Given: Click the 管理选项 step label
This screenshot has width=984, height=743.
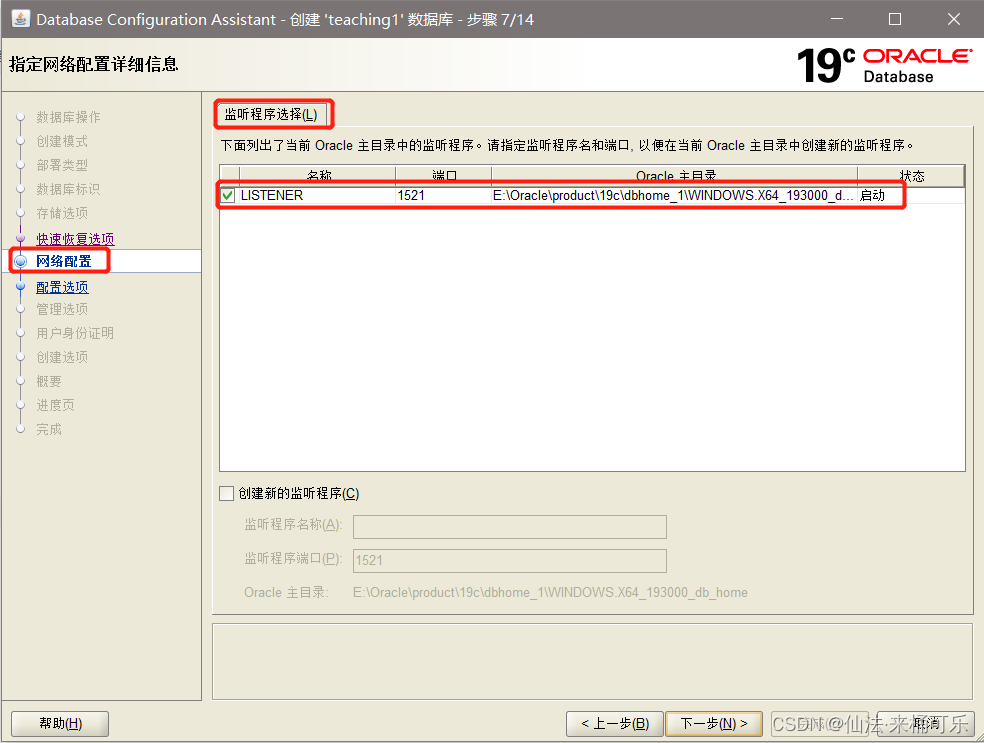Looking at the screenshot, I should pyautogui.click(x=62, y=309).
